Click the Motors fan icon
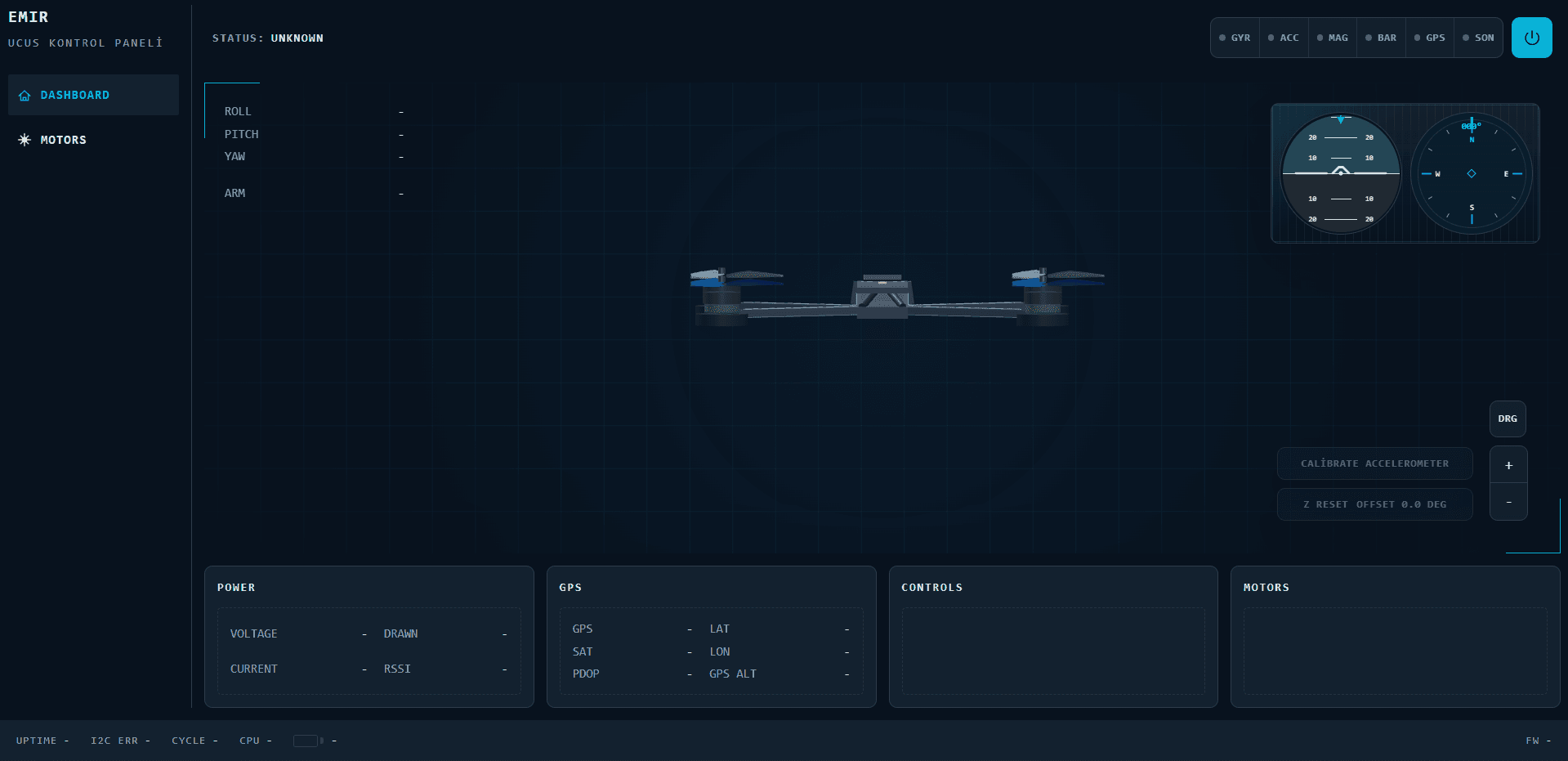Viewport: 1568px width, 761px height. click(x=25, y=140)
